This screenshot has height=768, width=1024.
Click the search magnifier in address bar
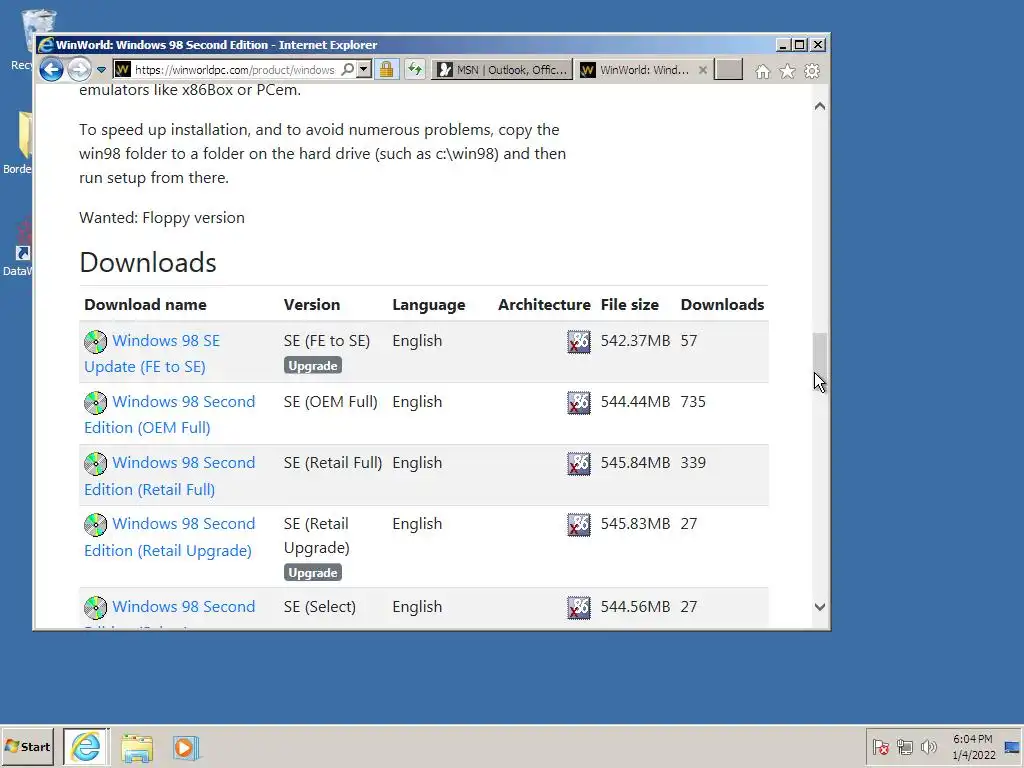pyautogui.click(x=348, y=69)
